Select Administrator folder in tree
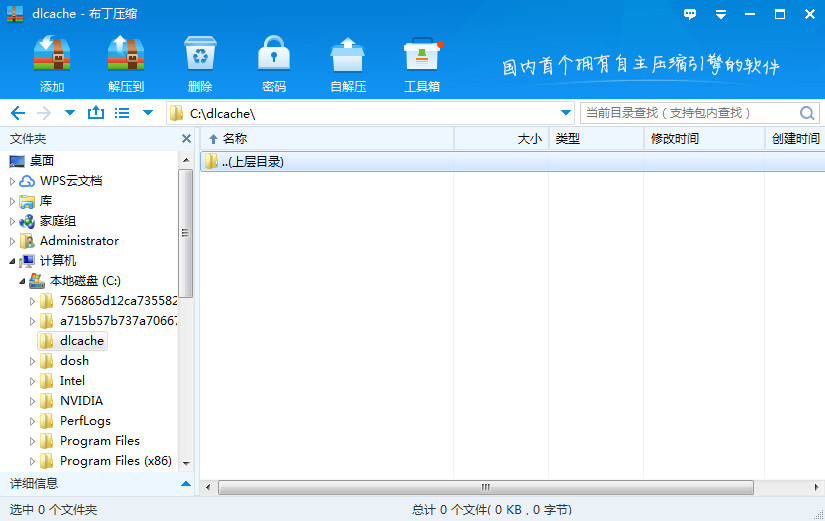The width and height of the screenshot is (825, 521). pyautogui.click(x=79, y=241)
